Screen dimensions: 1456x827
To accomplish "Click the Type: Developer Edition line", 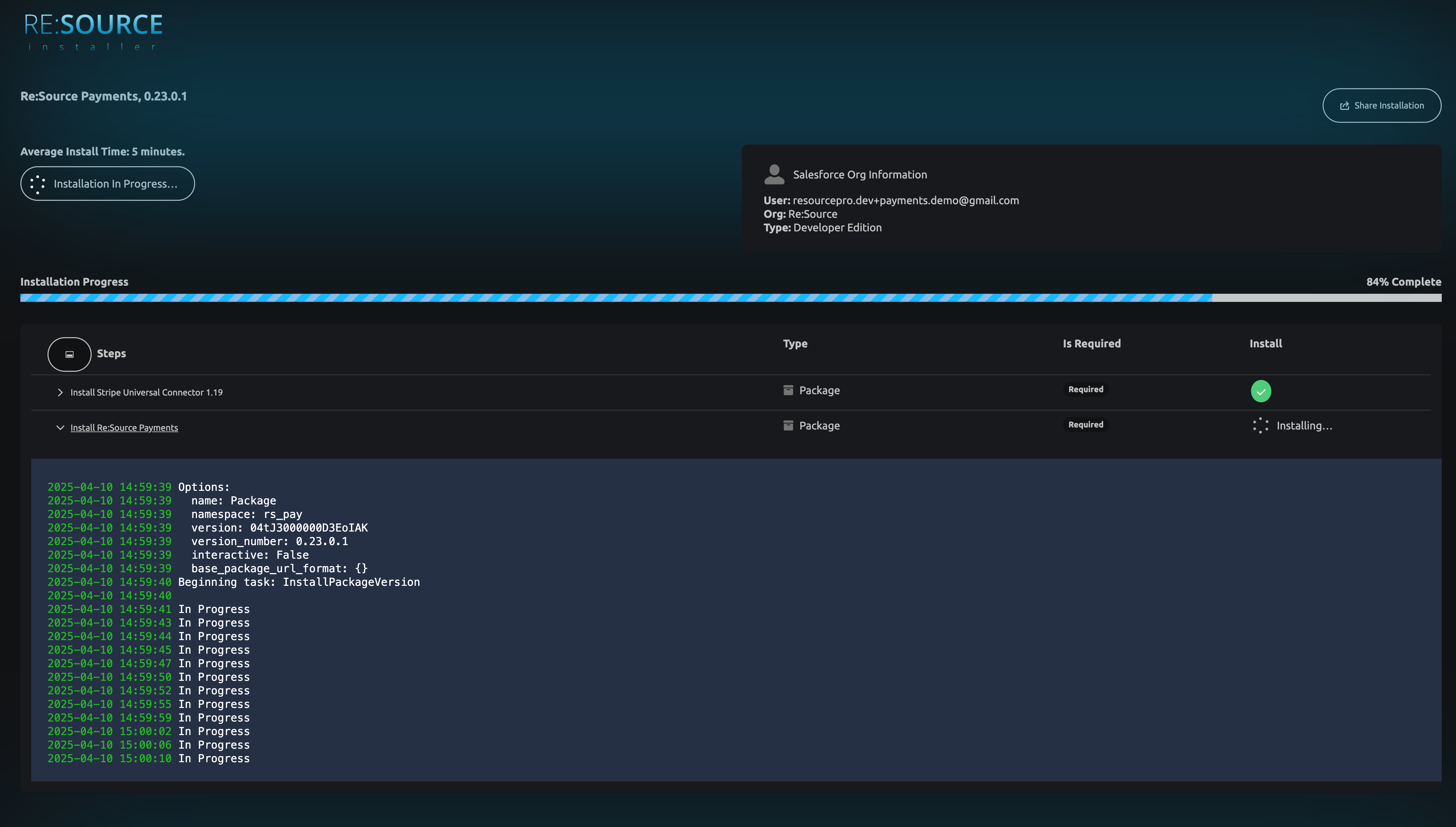I will (x=822, y=228).
